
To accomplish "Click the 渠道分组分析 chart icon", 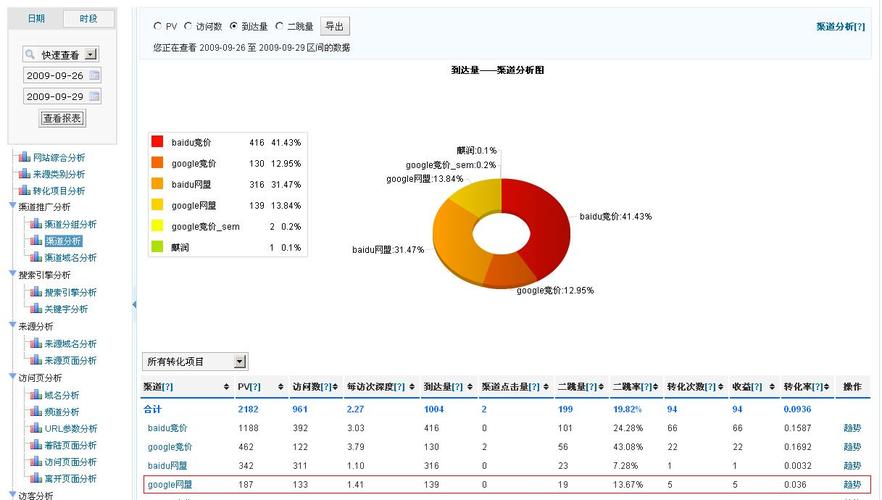I will (36, 223).
